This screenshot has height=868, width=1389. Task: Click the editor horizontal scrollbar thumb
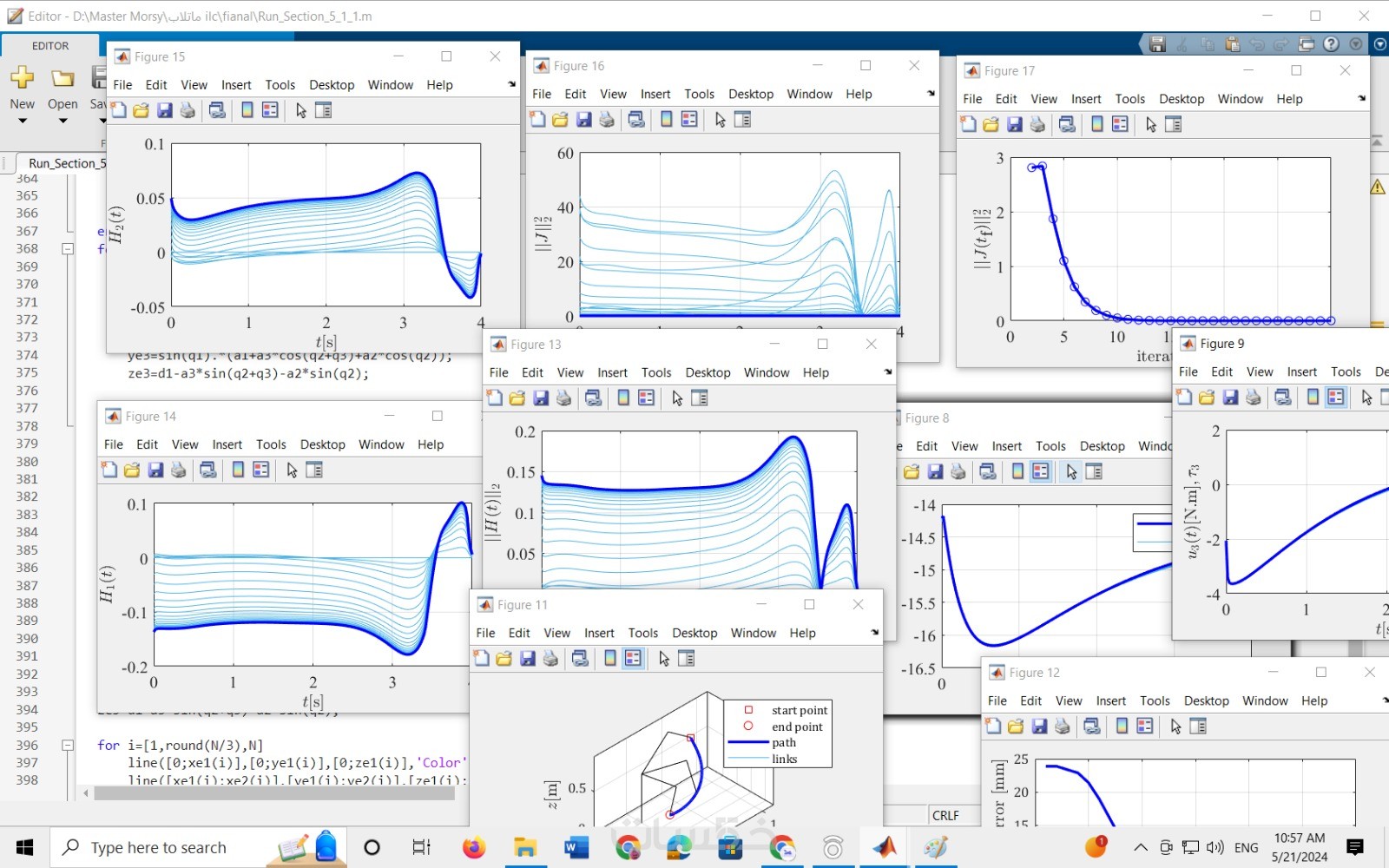coord(274,792)
